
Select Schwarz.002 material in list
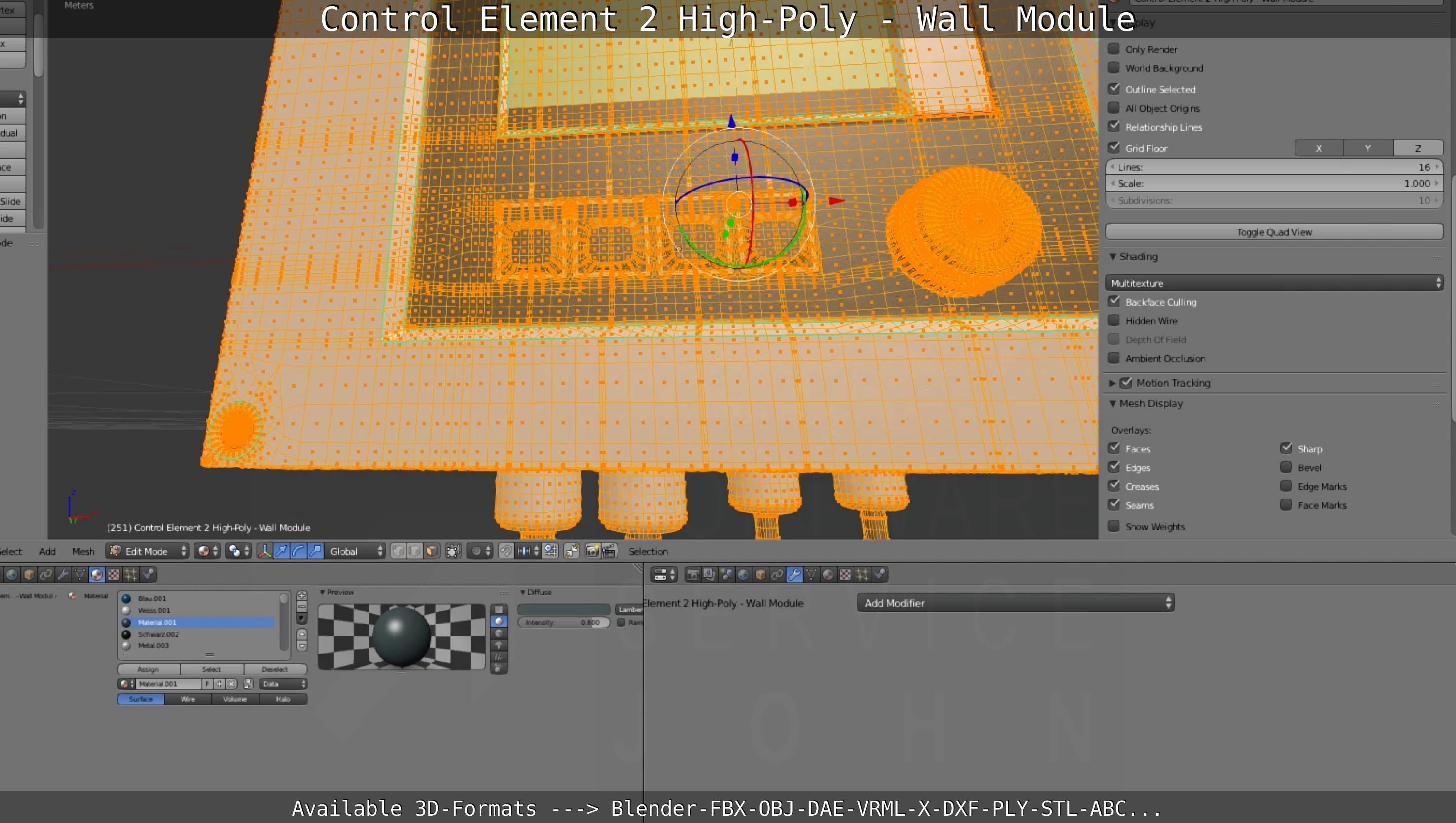point(198,634)
